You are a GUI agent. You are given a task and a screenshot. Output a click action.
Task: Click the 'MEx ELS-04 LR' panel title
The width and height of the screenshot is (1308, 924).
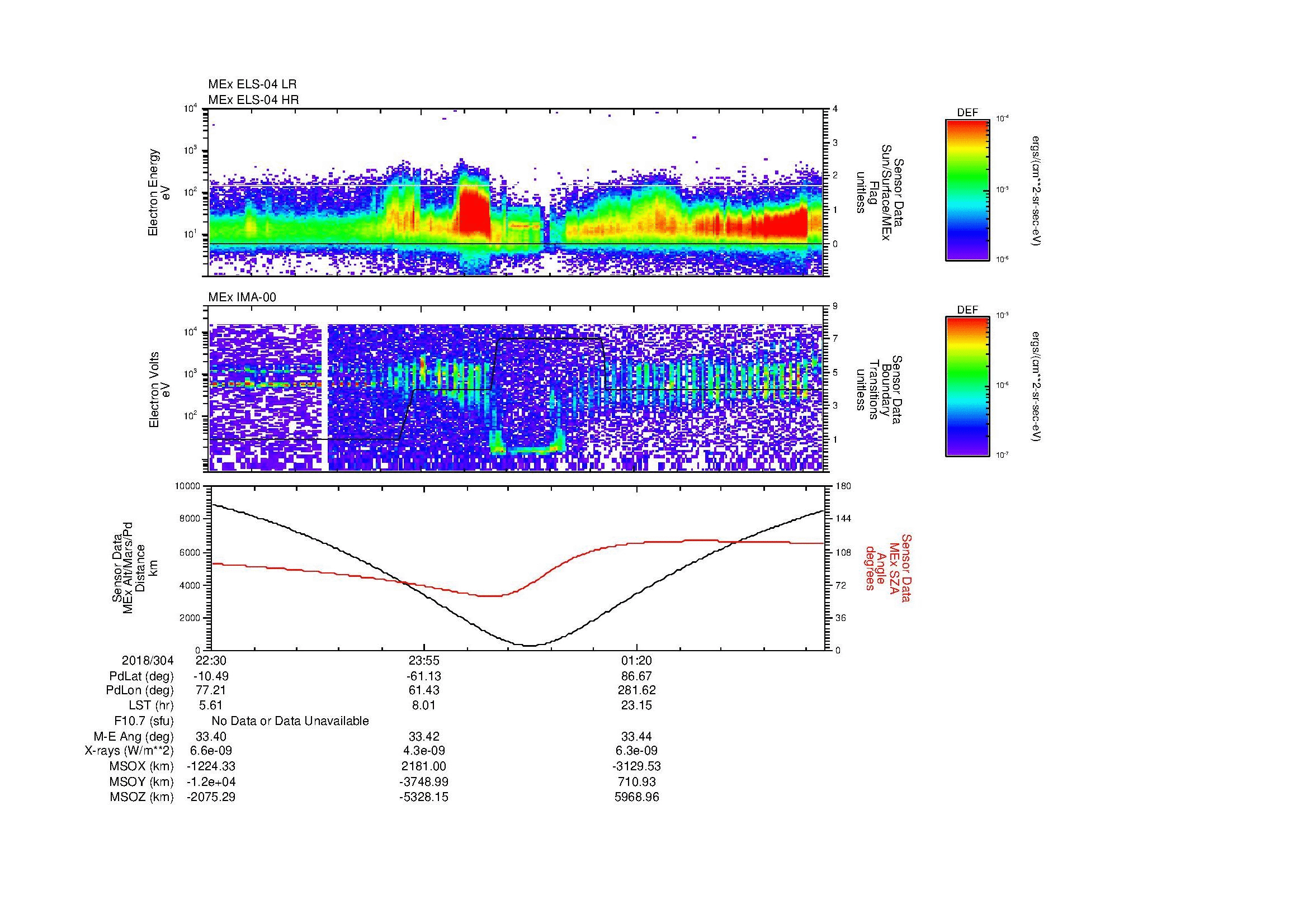[x=252, y=84]
